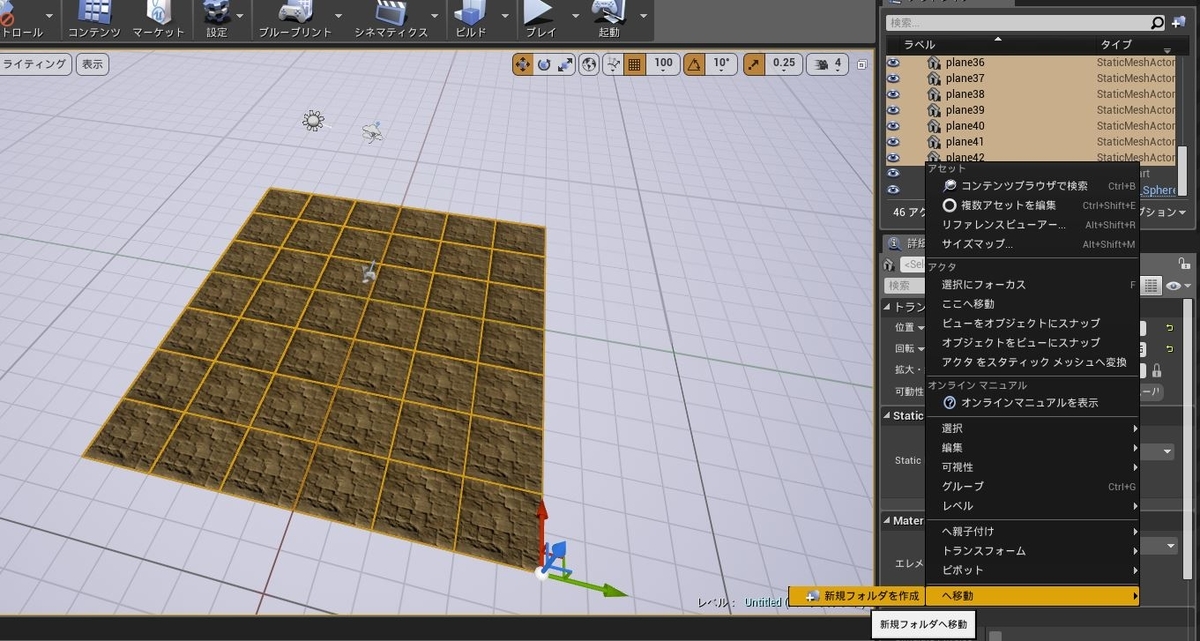Open the 設定 toolbar dropdown arrow
Image resolution: width=1200 pixels, height=641 pixels.
pyautogui.click(x=241, y=17)
